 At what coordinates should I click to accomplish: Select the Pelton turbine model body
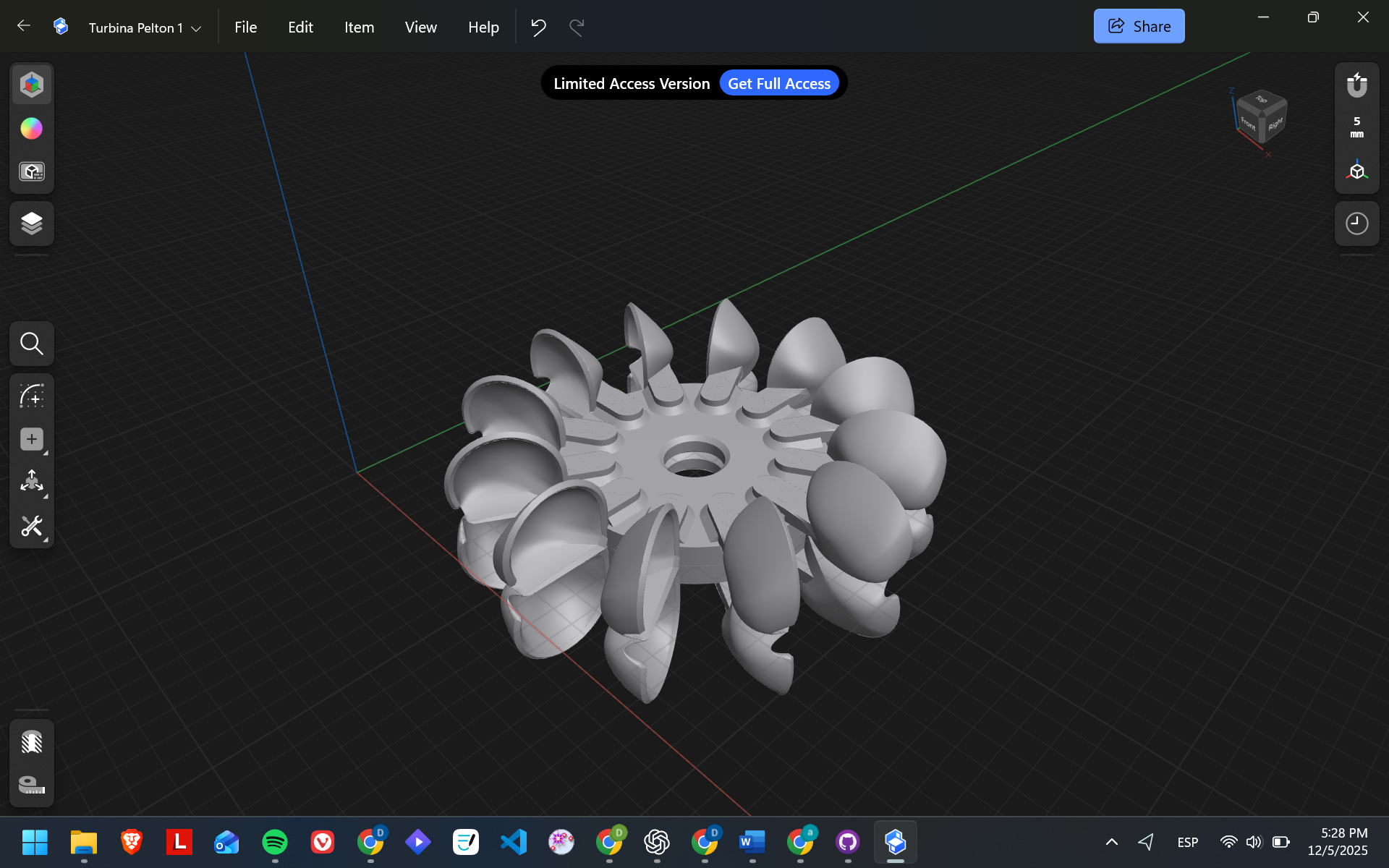pos(694,499)
